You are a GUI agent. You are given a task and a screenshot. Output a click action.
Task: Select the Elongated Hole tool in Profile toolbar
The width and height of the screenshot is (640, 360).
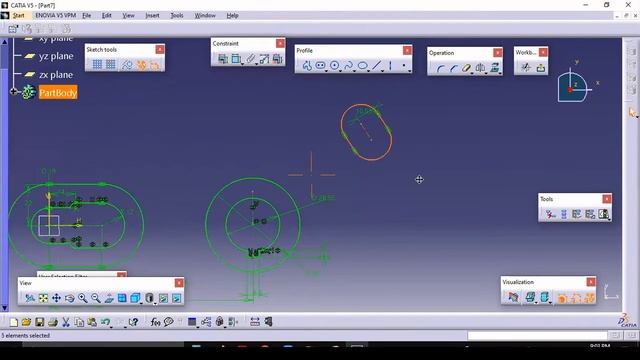tap(320, 65)
